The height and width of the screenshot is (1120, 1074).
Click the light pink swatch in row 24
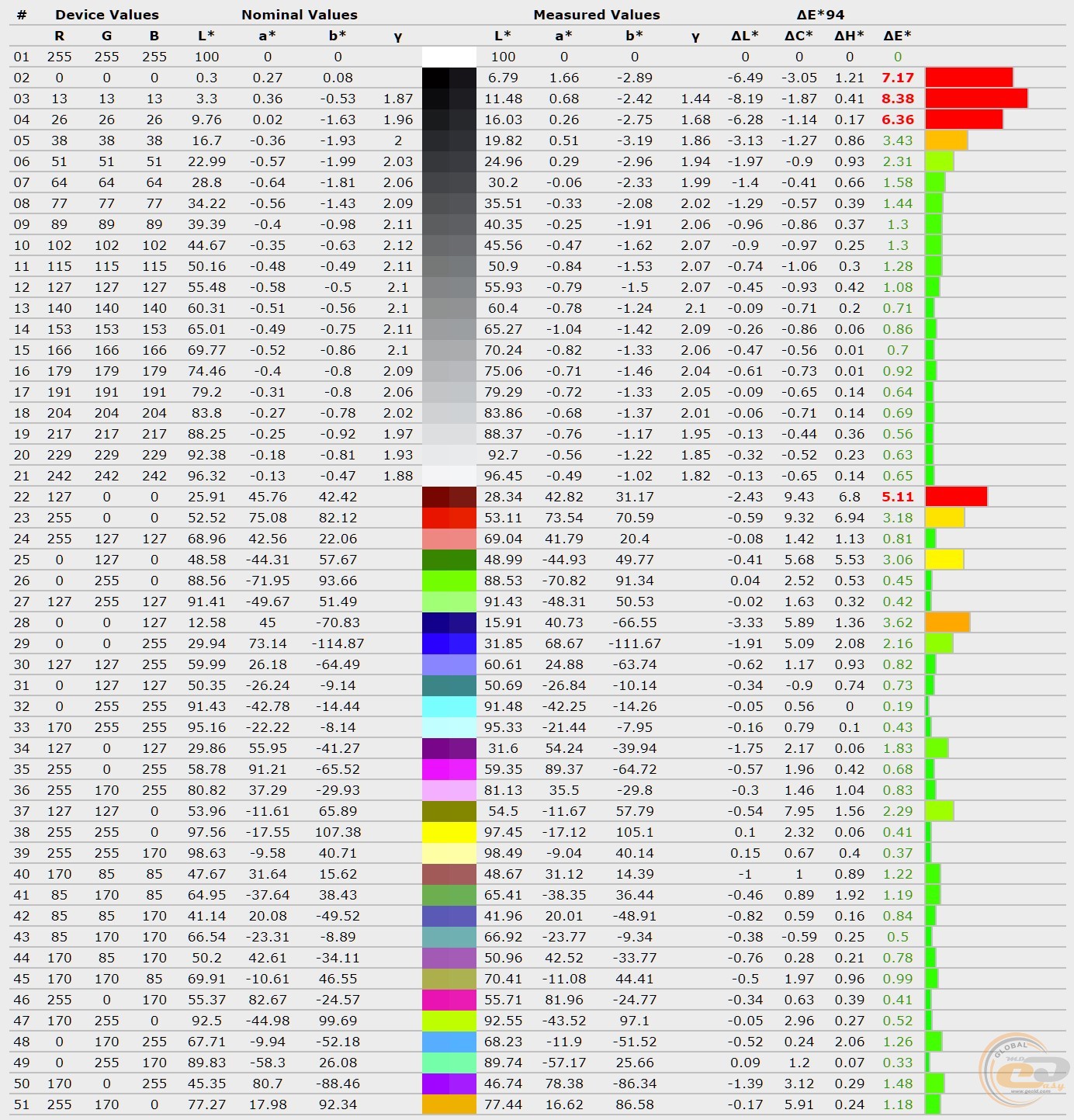point(449,539)
